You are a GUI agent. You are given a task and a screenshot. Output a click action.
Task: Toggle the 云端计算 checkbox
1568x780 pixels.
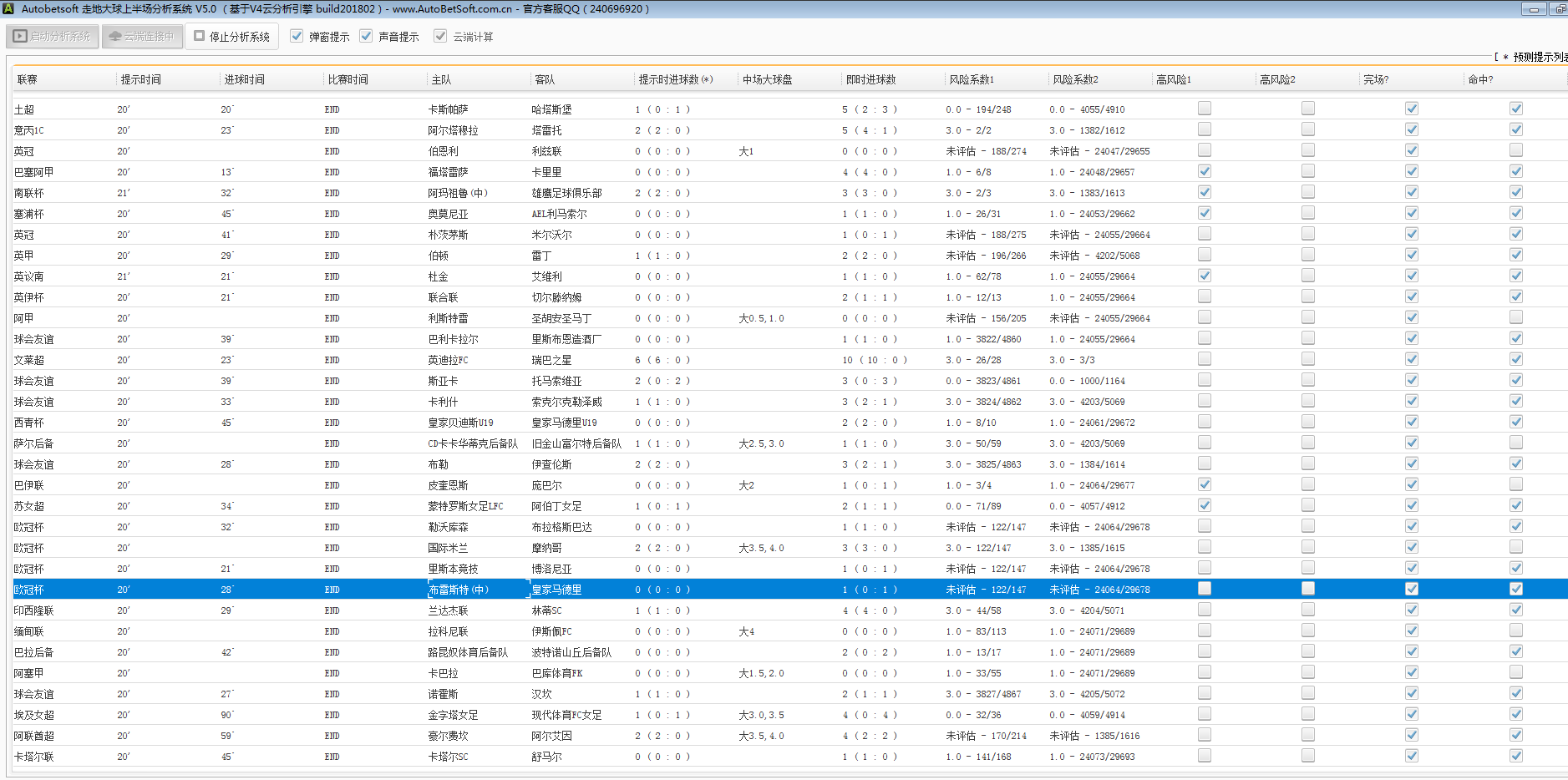[x=440, y=37]
